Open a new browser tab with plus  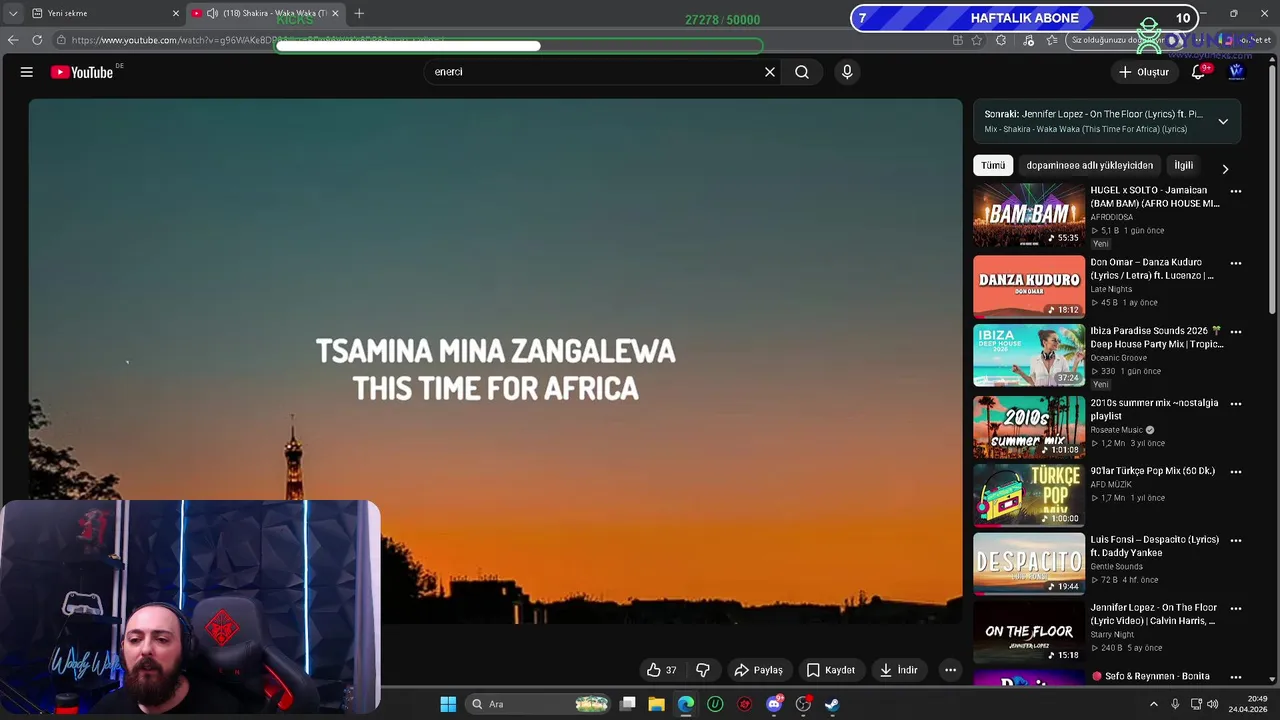coord(359,13)
